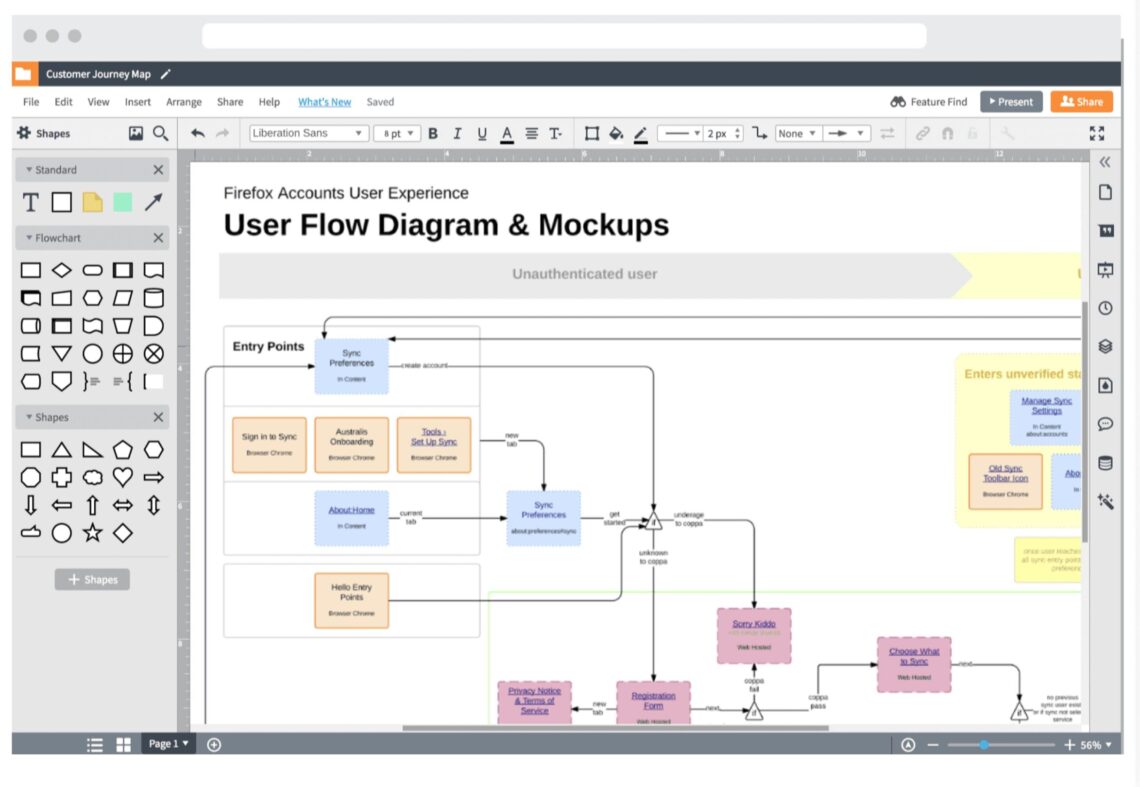Click the search shapes magnifier icon
The width and height of the screenshot is (1140, 787).
coord(160,133)
